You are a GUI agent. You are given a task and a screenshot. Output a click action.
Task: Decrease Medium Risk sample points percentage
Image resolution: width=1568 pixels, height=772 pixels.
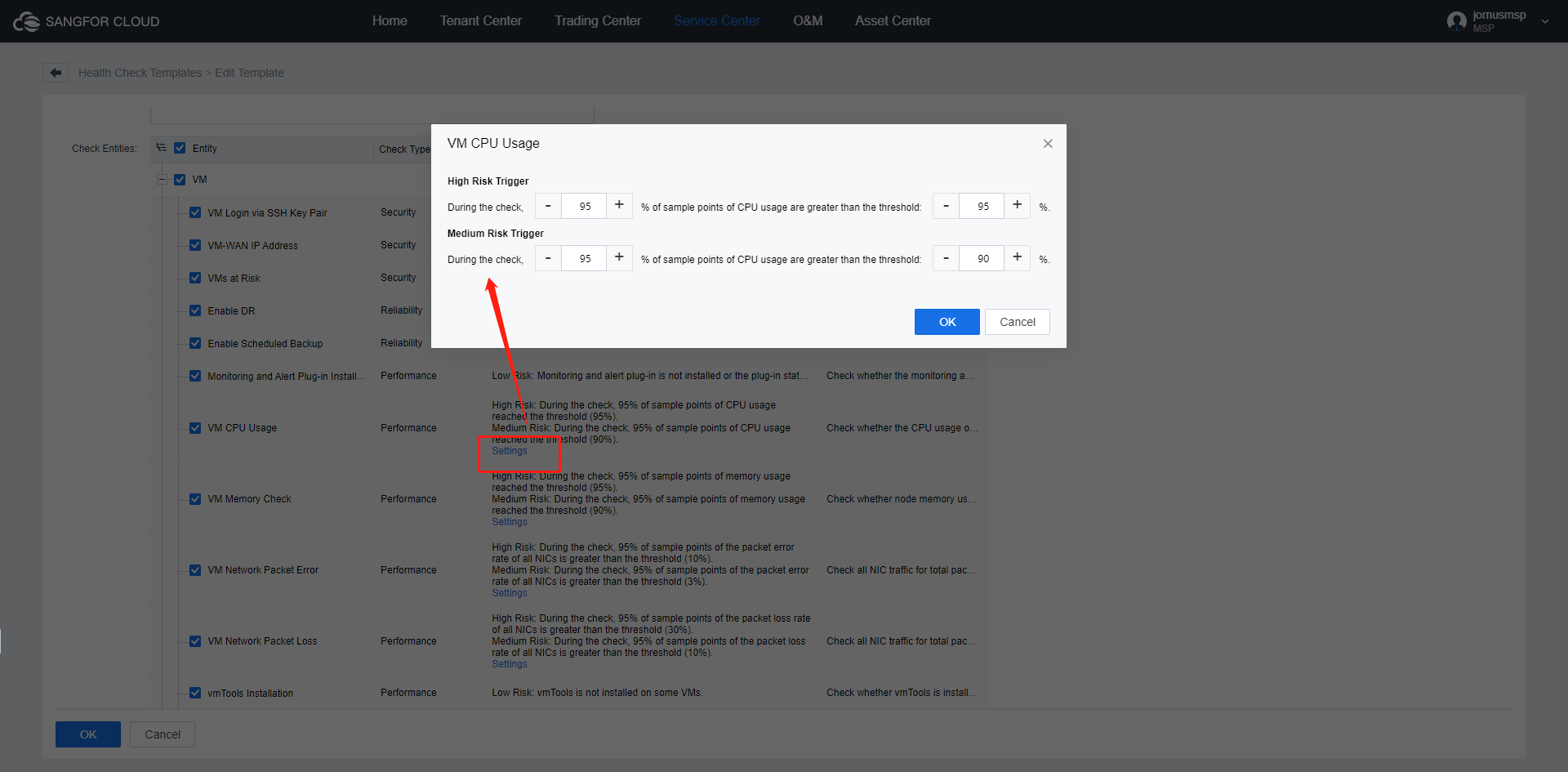pos(548,258)
